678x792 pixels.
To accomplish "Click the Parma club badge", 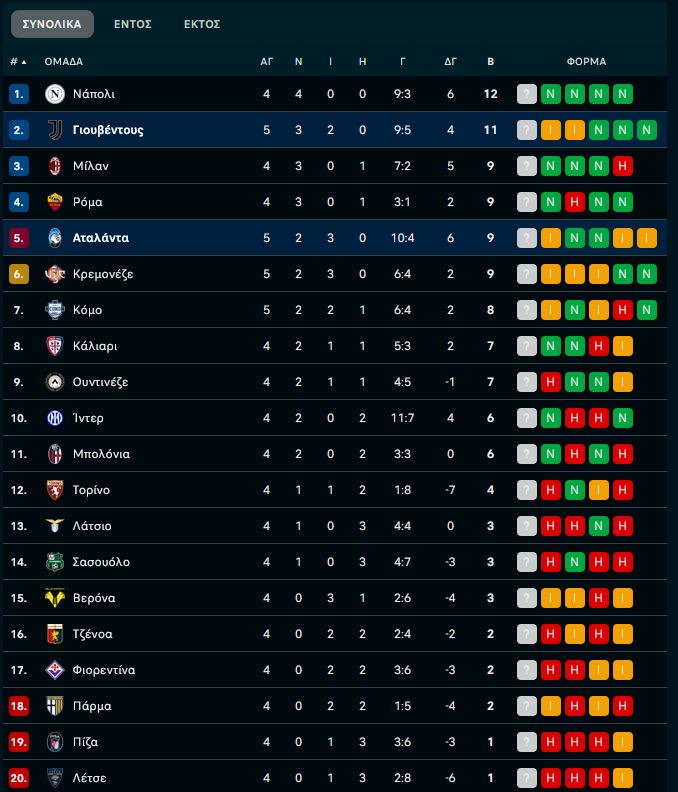I will pyautogui.click(x=55, y=706).
